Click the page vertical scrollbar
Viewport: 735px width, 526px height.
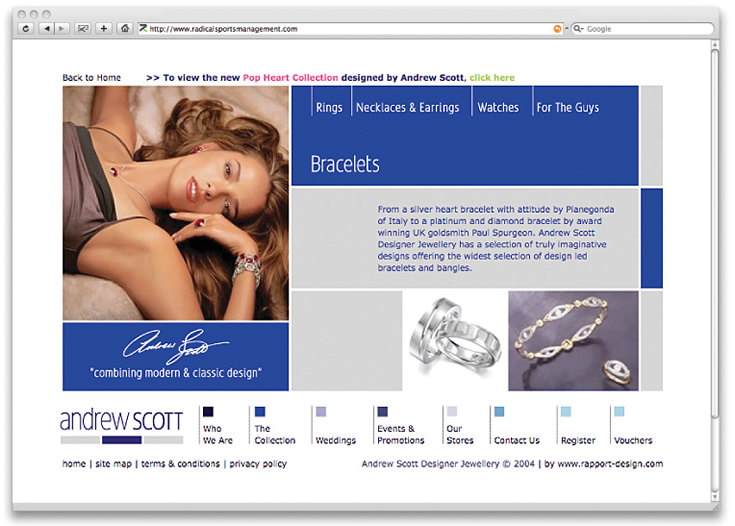pyautogui.click(x=714, y=271)
